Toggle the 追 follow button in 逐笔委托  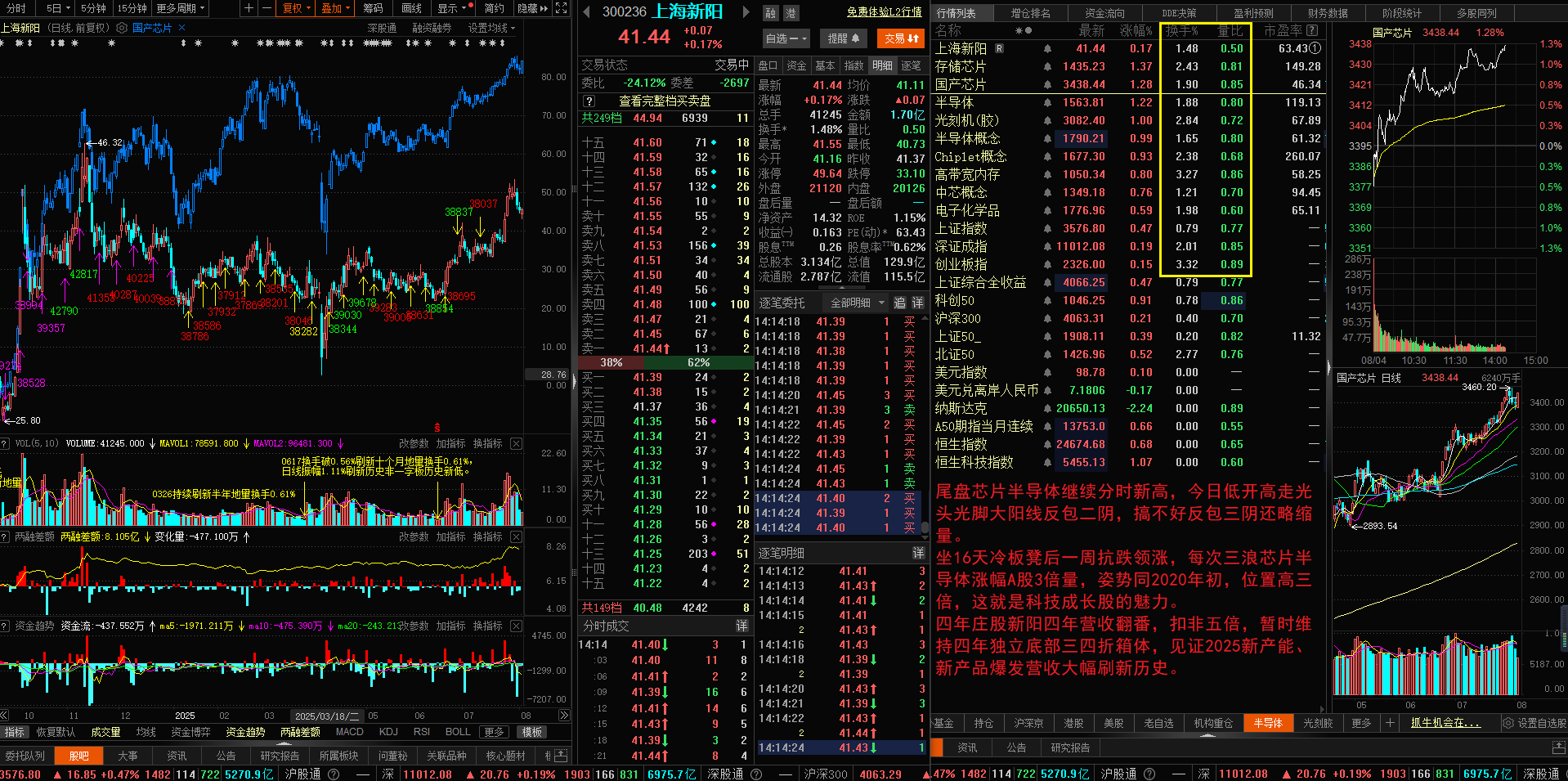click(x=899, y=303)
